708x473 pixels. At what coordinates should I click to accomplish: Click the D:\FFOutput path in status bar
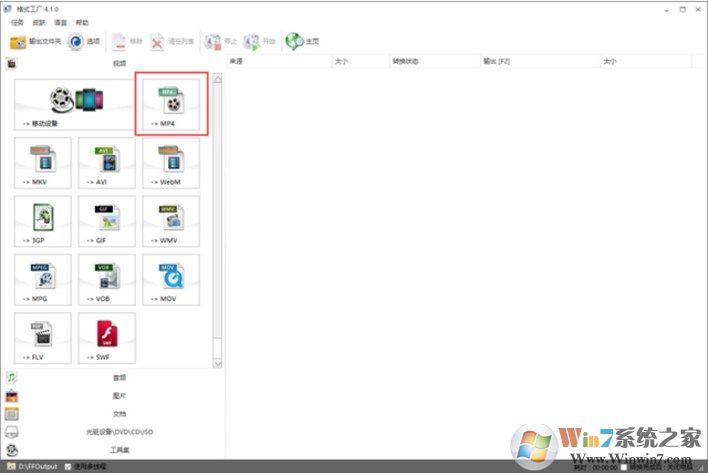(38, 466)
